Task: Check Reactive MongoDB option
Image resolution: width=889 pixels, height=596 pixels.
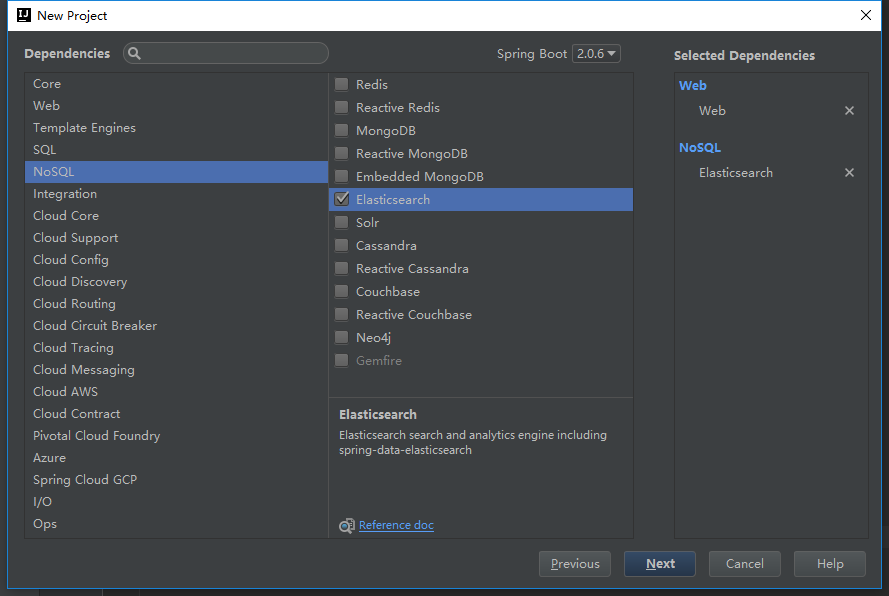Action: [x=341, y=153]
